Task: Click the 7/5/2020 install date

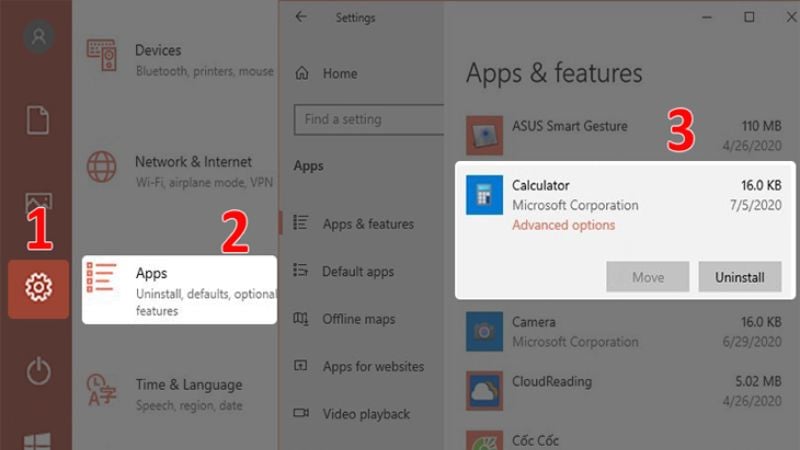Action: tap(756, 205)
